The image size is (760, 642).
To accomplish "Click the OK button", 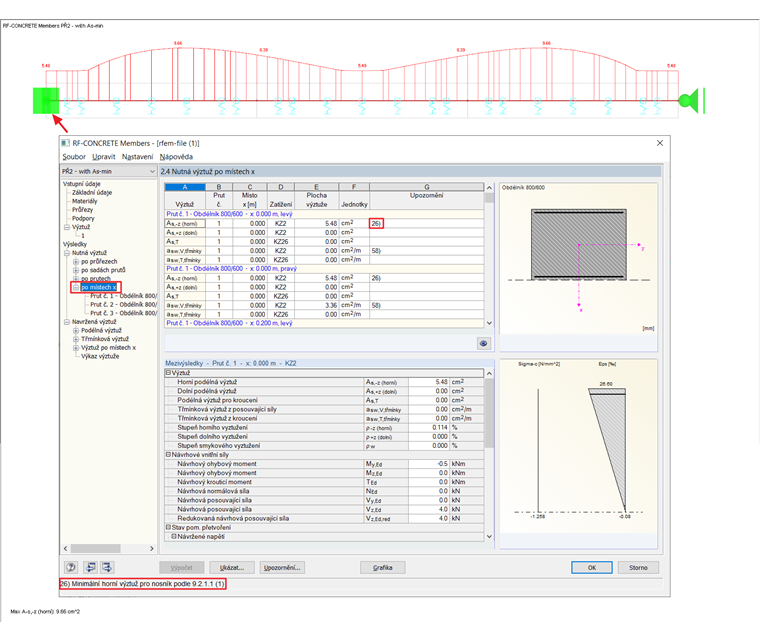I will click(591, 567).
